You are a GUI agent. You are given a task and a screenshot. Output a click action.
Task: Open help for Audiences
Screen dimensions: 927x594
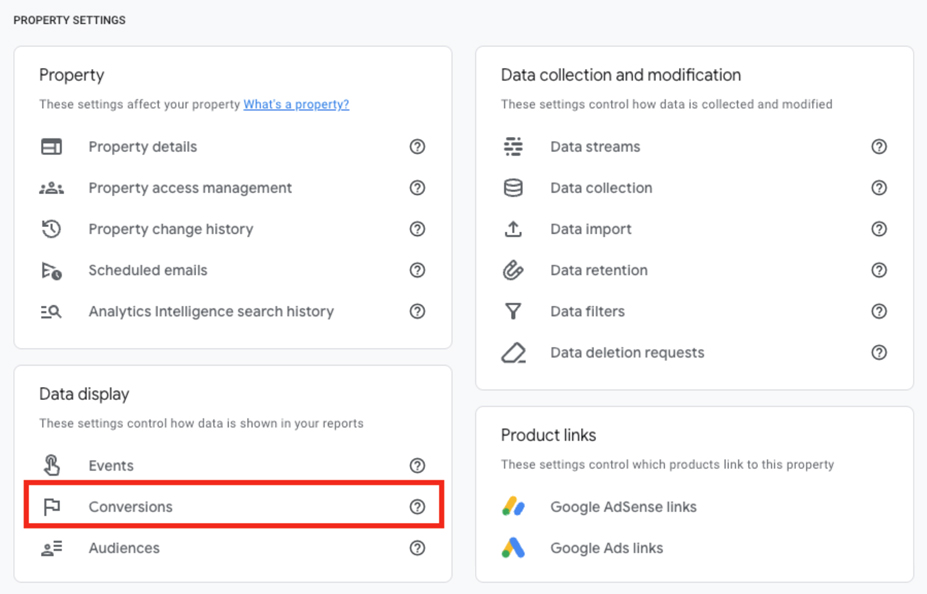tap(417, 548)
